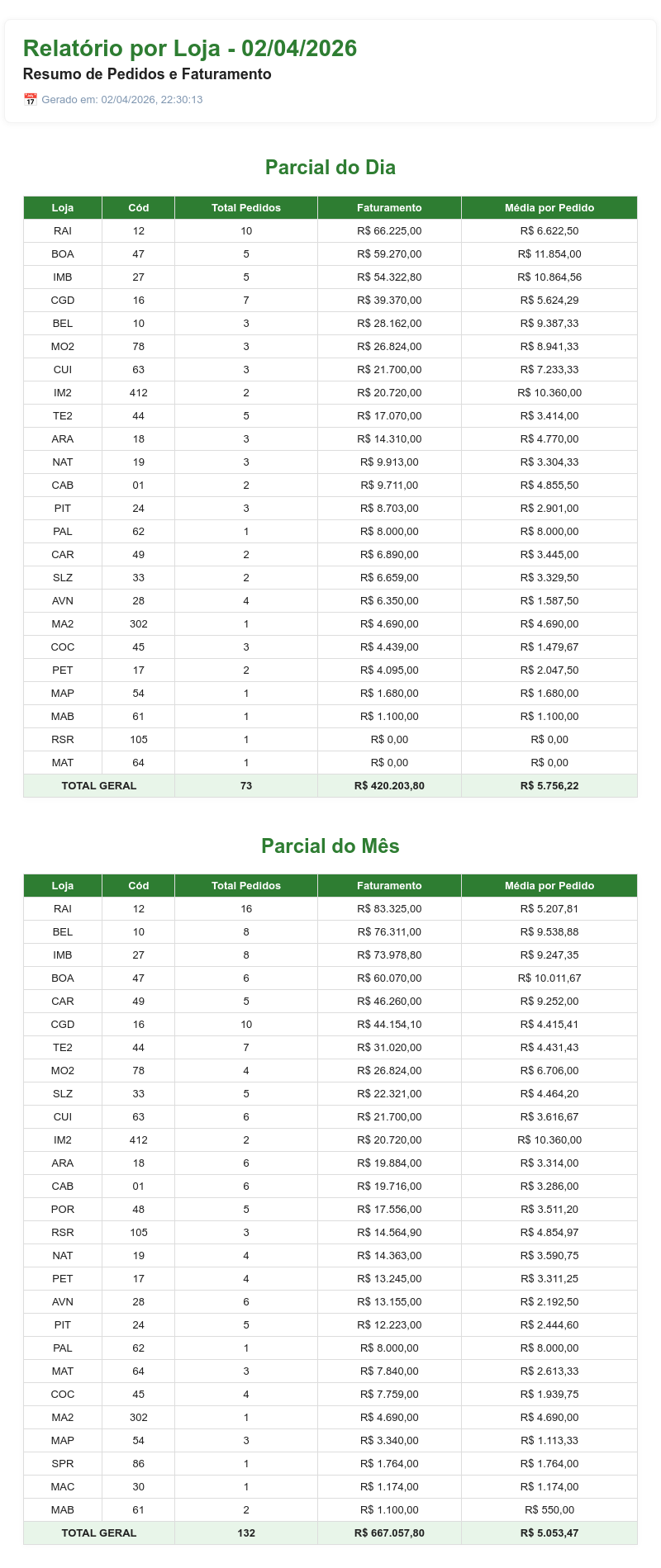Screen dimensions: 661x1568
Task: Select the 'Parcial do Mês' section heading
Action: tap(330, 846)
